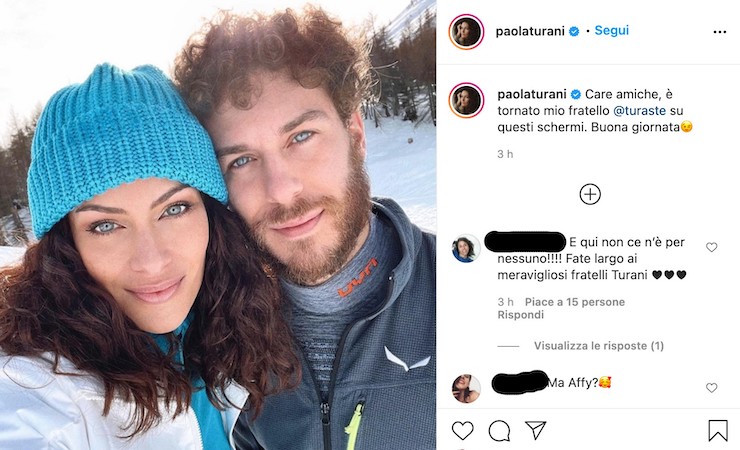Image resolution: width=740 pixels, height=450 pixels.
Task: Open the "Ma Affy?" commenter's avatar
Action: [466, 389]
